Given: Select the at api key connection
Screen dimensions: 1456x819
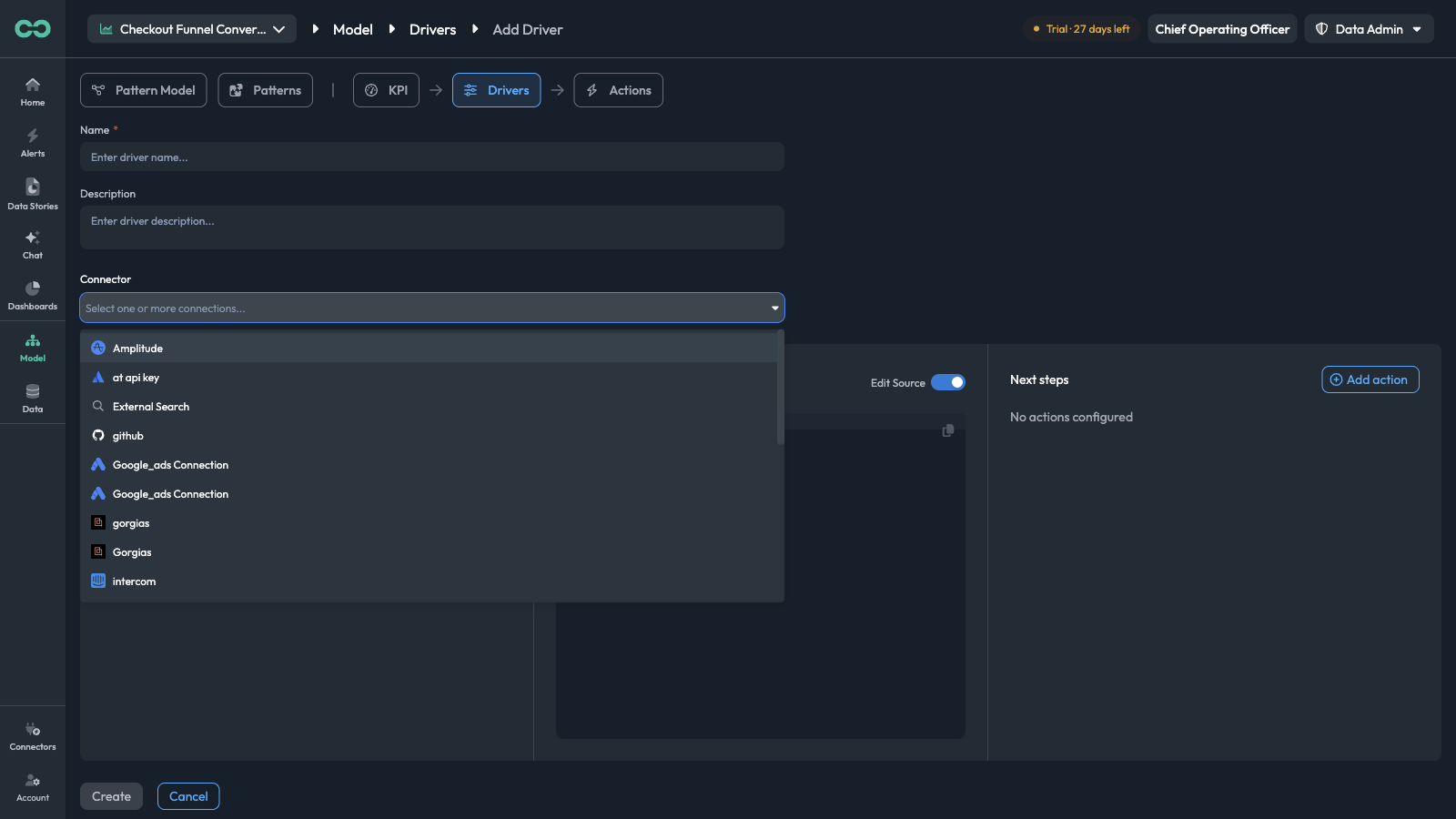Looking at the screenshot, I should 429,378.
